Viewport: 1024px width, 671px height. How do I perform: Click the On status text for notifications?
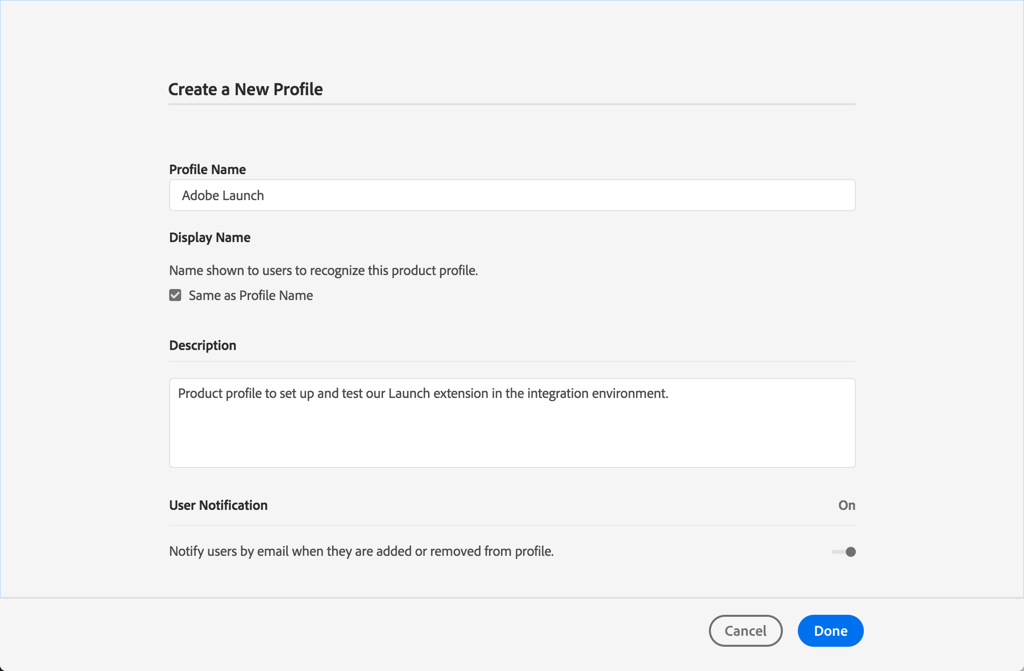[846, 505]
